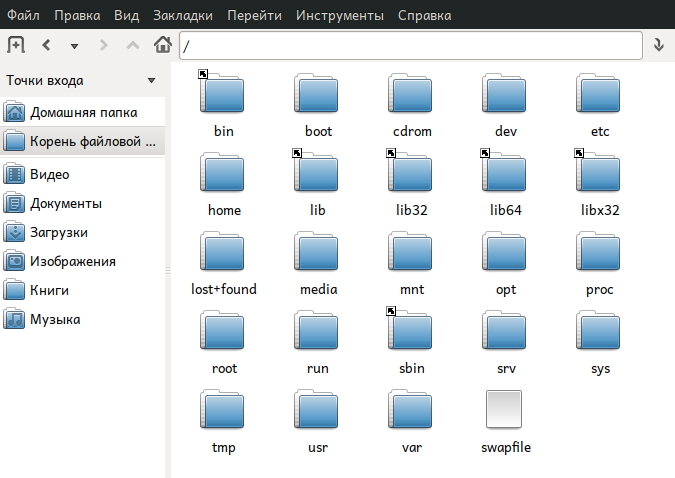Open Музыка in the sidebar

click(x=83, y=320)
